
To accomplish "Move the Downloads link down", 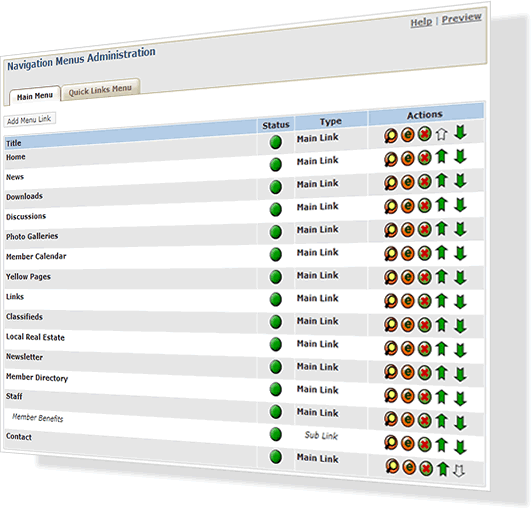I will [460, 181].
